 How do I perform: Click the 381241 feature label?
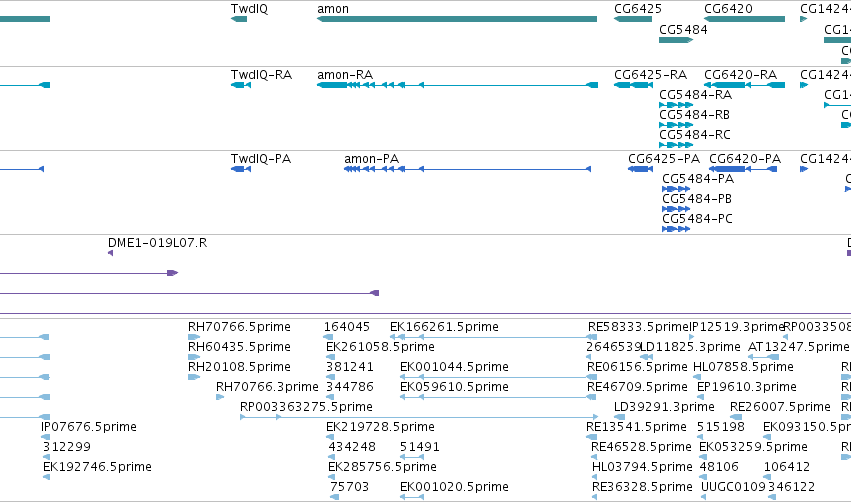(x=350, y=367)
